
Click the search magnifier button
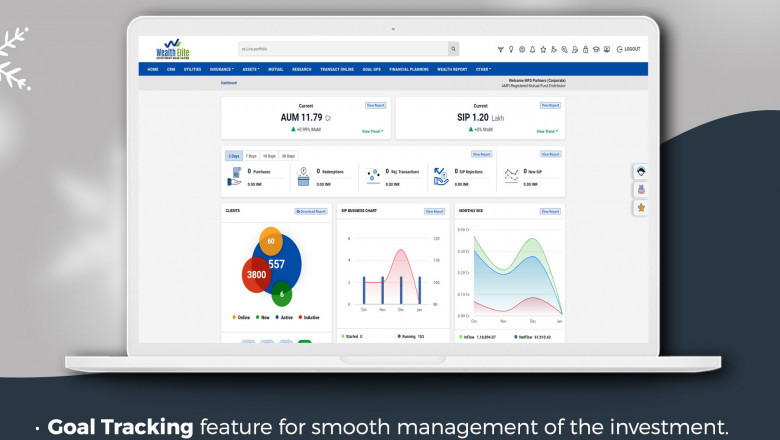point(453,48)
